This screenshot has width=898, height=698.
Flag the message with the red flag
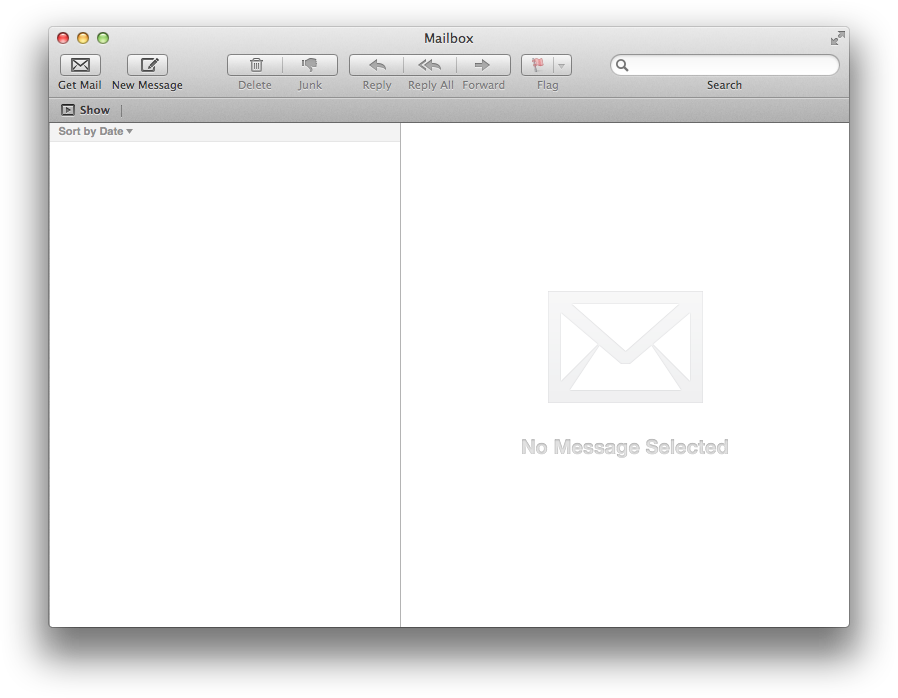(538, 65)
